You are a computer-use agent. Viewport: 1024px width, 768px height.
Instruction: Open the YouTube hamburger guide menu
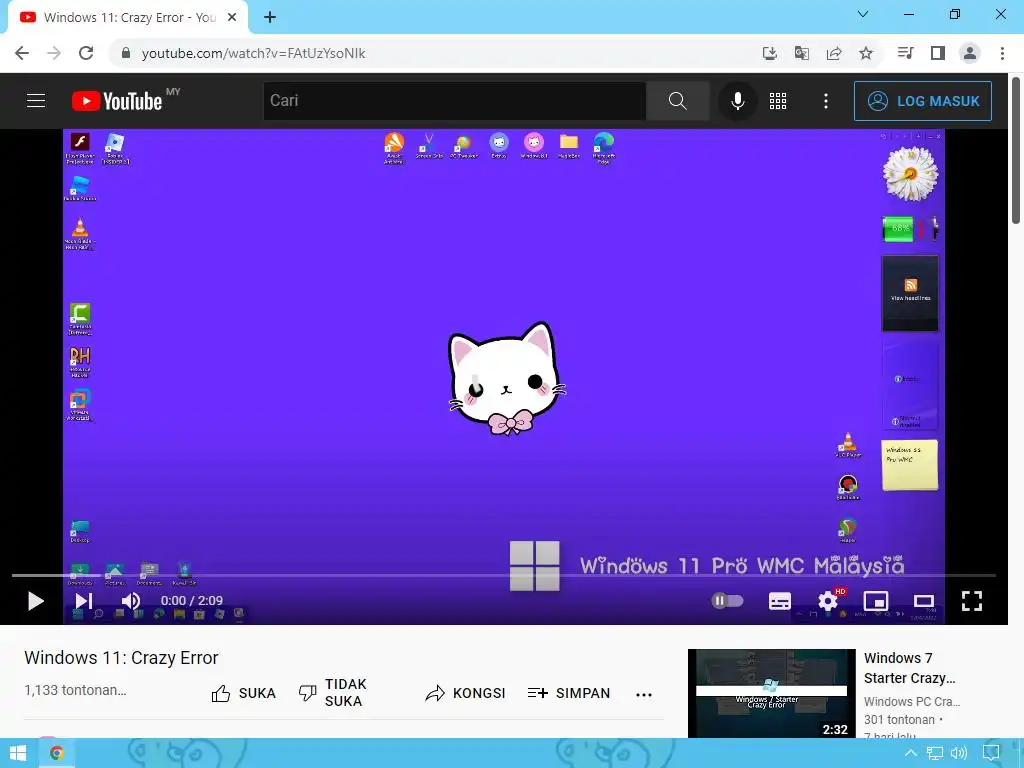click(36, 101)
